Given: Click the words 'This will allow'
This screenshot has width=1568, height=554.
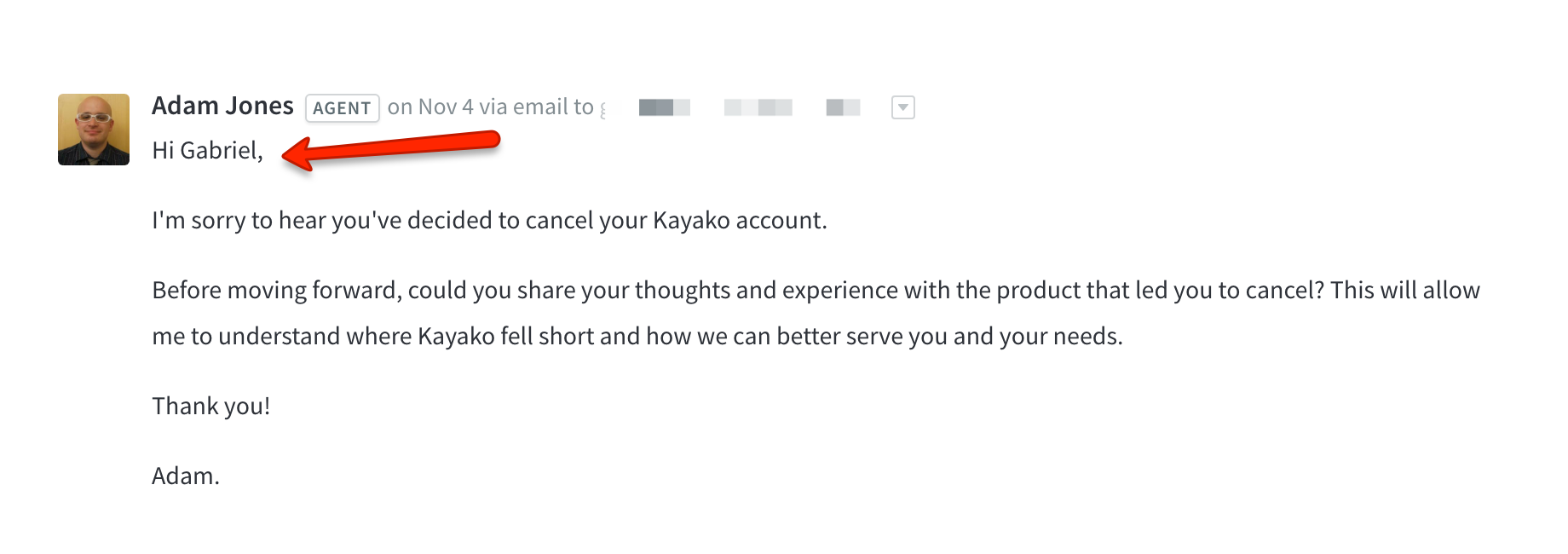Looking at the screenshot, I should pos(1405,291).
